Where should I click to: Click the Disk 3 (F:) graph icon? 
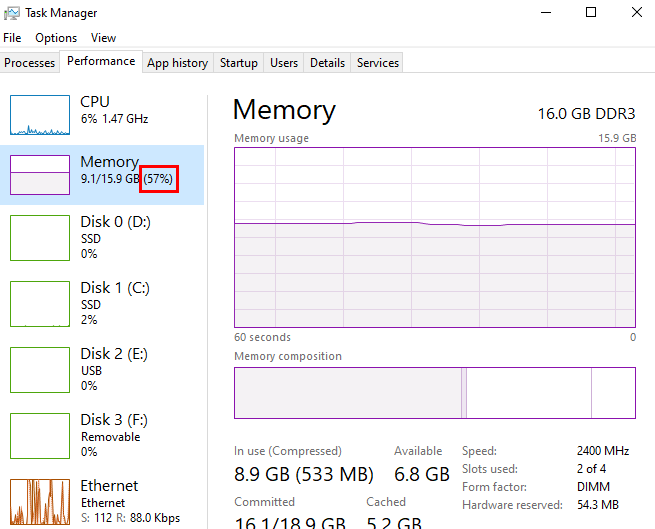pos(40,435)
